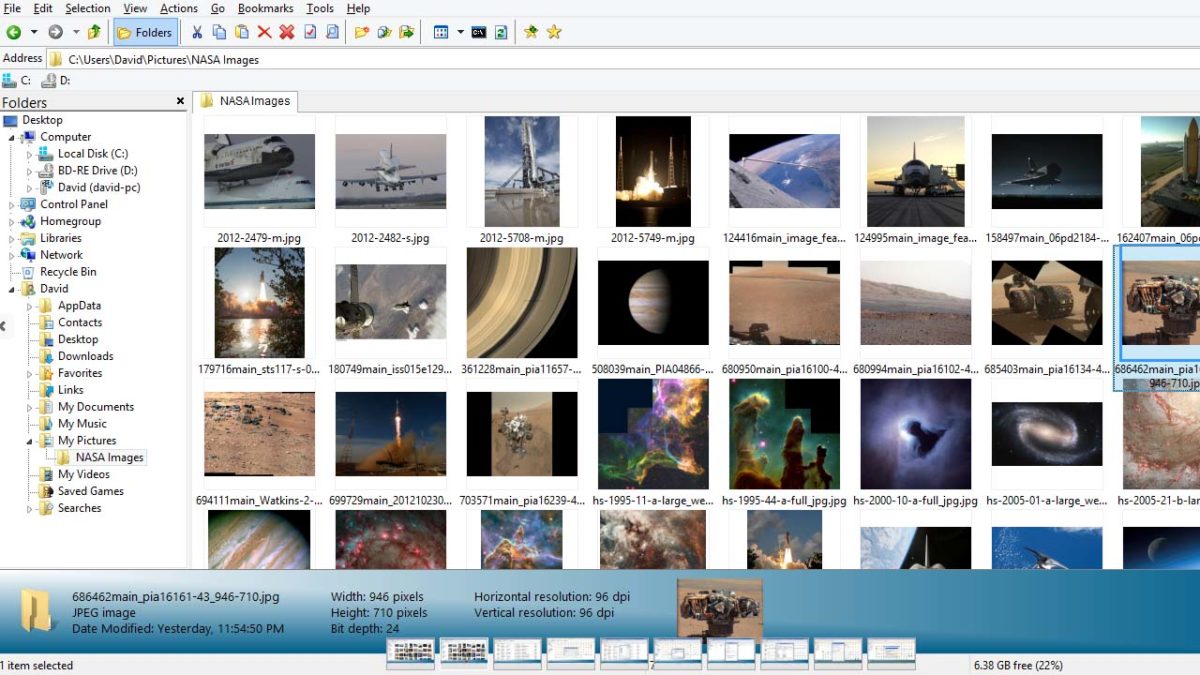Open the Back button history dropdown

[x=34, y=31]
